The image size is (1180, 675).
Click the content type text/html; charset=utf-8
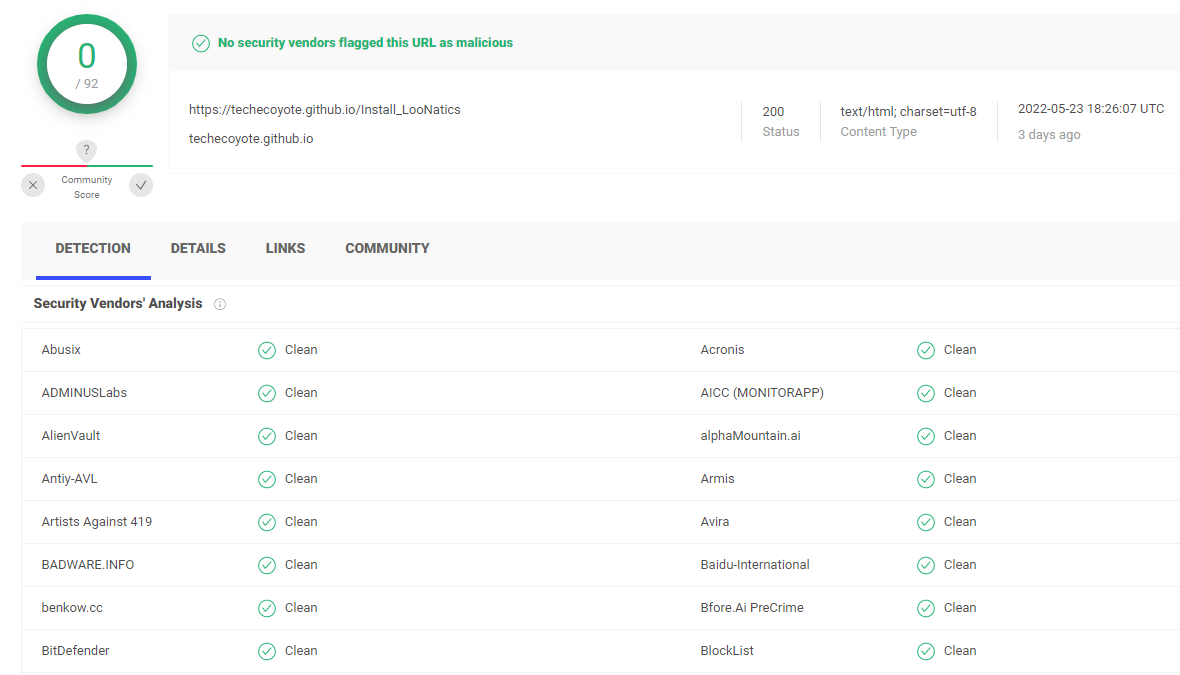pyautogui.click(x=908, y=111)
